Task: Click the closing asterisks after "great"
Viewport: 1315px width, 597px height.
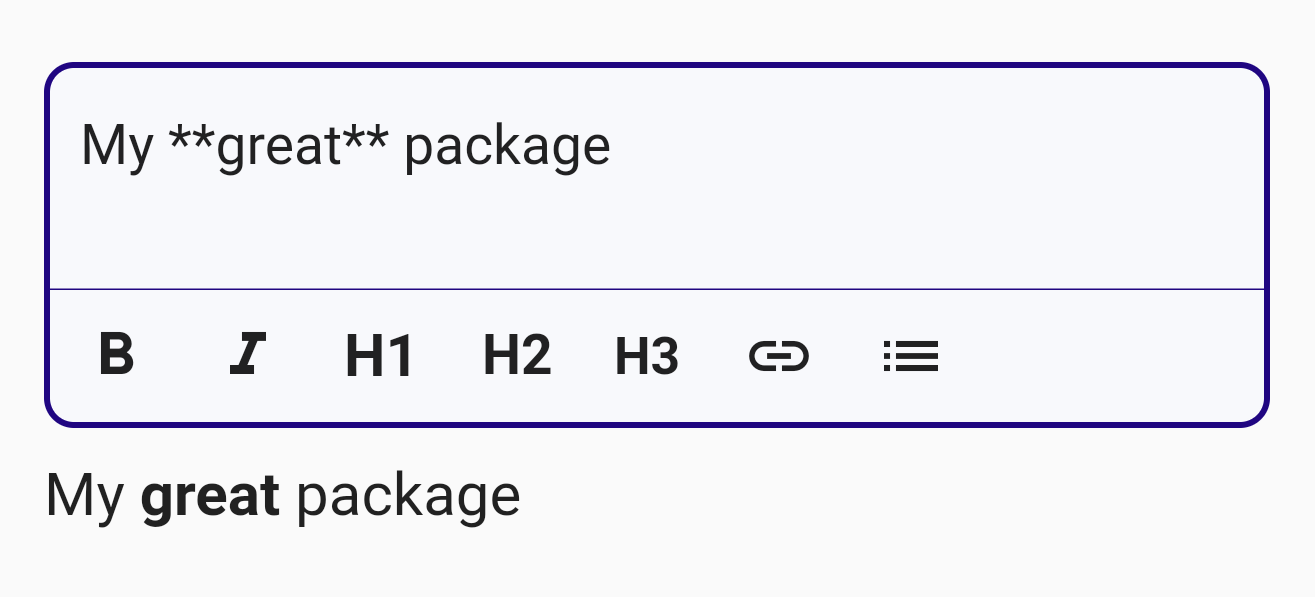Action: coord(367,140)
